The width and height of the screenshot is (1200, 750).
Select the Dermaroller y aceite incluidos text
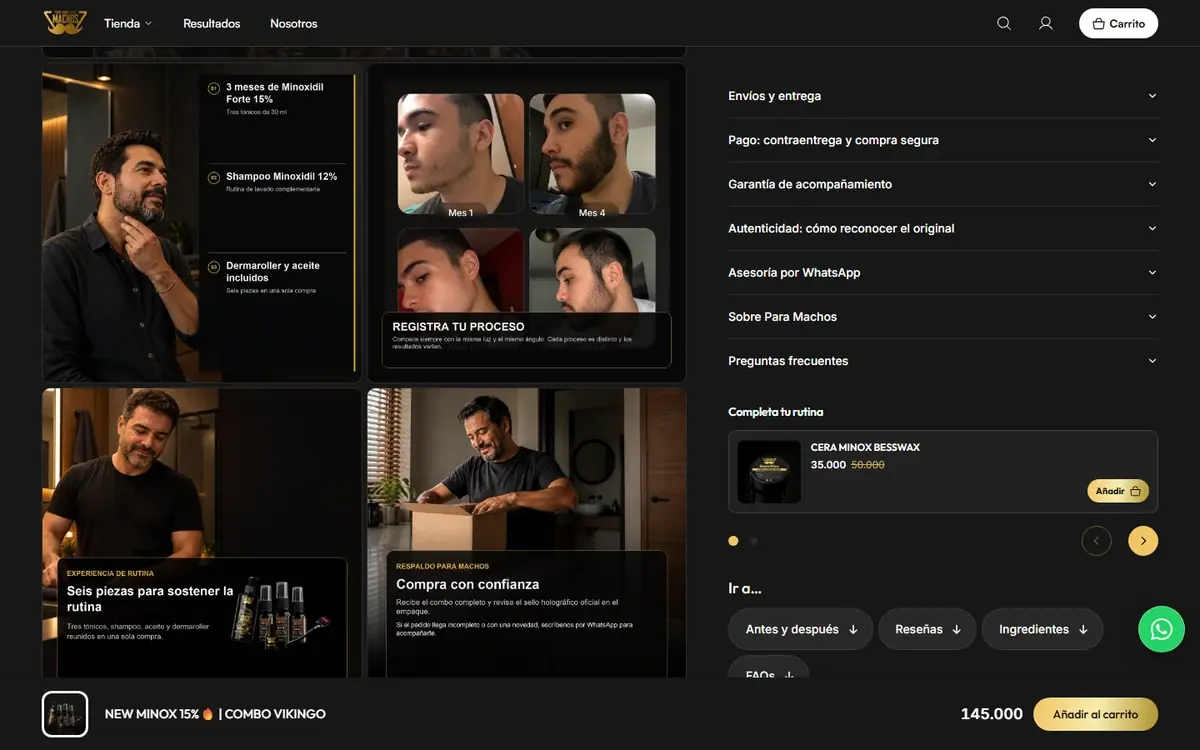tap(273, 272)
